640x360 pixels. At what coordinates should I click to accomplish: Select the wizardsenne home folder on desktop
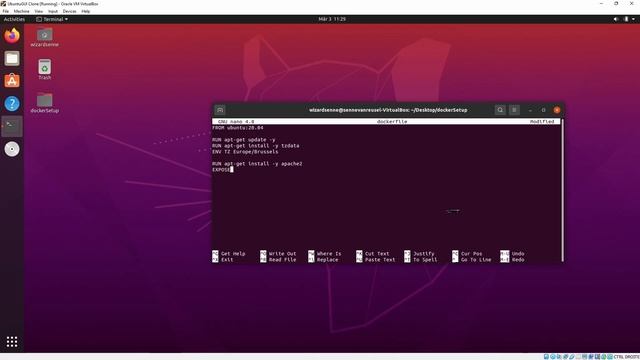44,37
